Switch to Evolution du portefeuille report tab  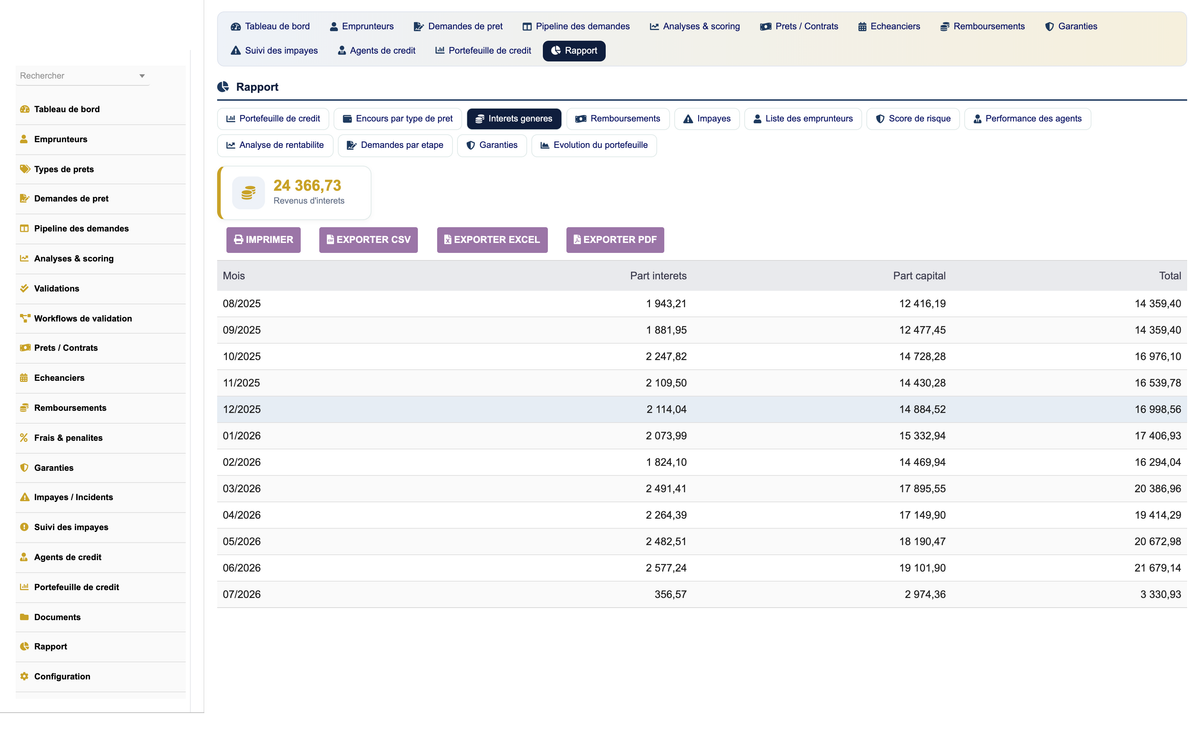click(594, 145)
